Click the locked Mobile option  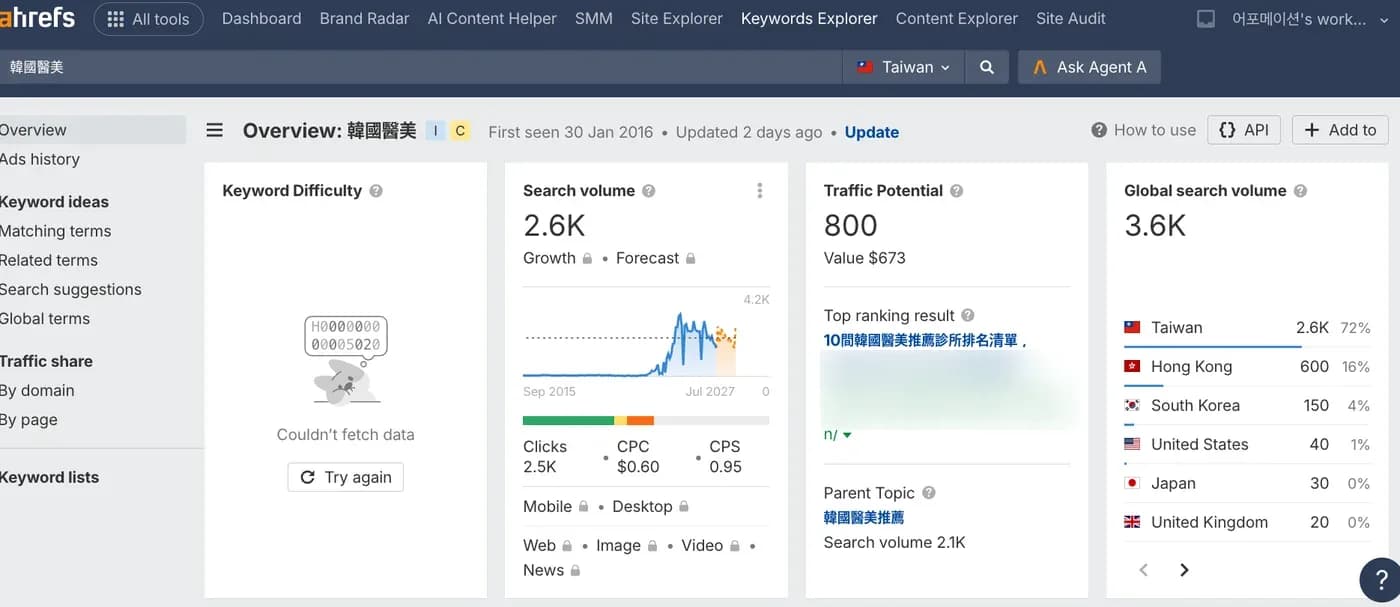click(555, 507)
